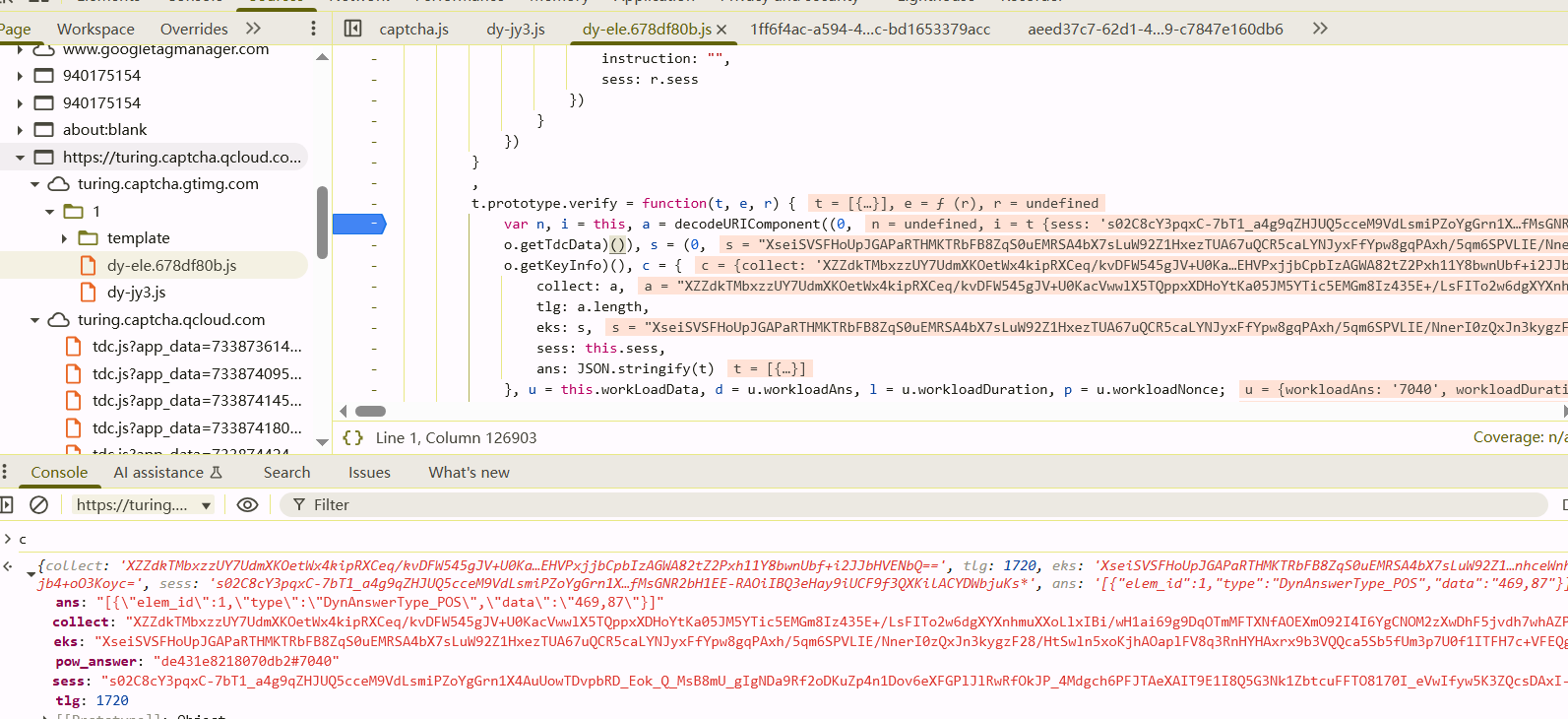Viewport: 1568px width, 719px height.
Task: Click the Filter funnel icon
Action: pyautogui.click(x=299, y=505)
